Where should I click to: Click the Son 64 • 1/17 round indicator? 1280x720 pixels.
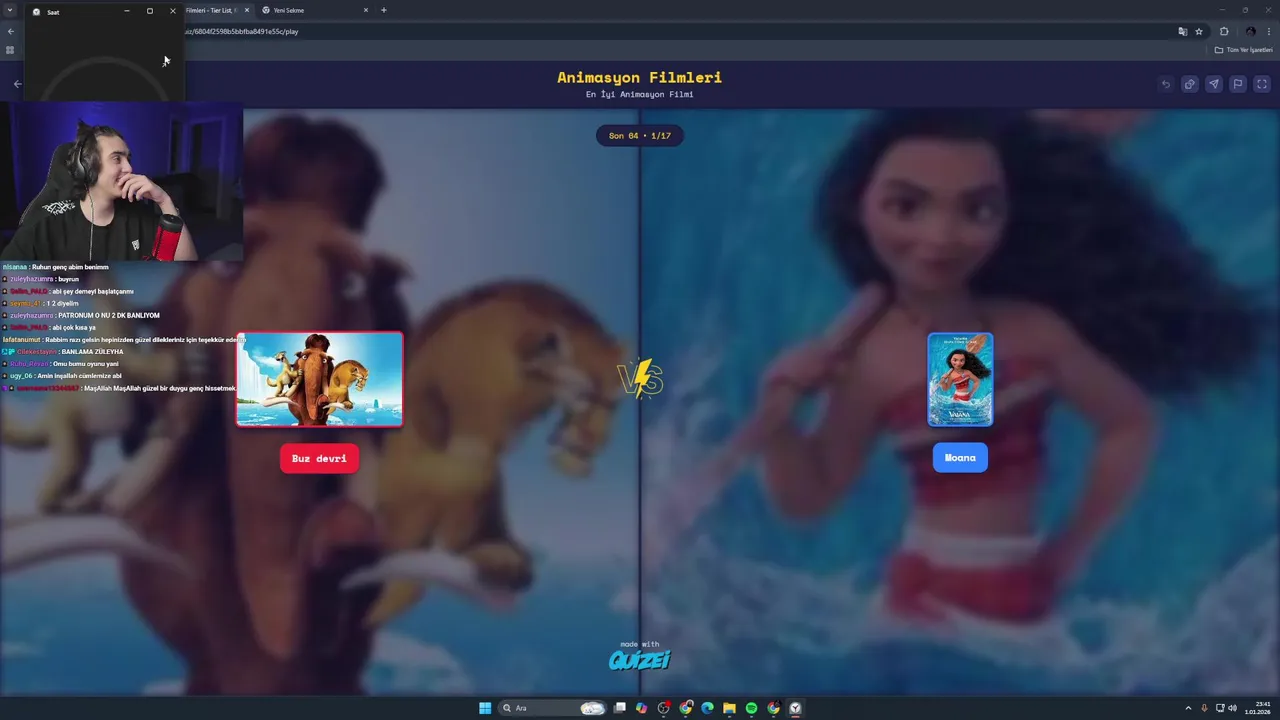[x=640, y=135]
